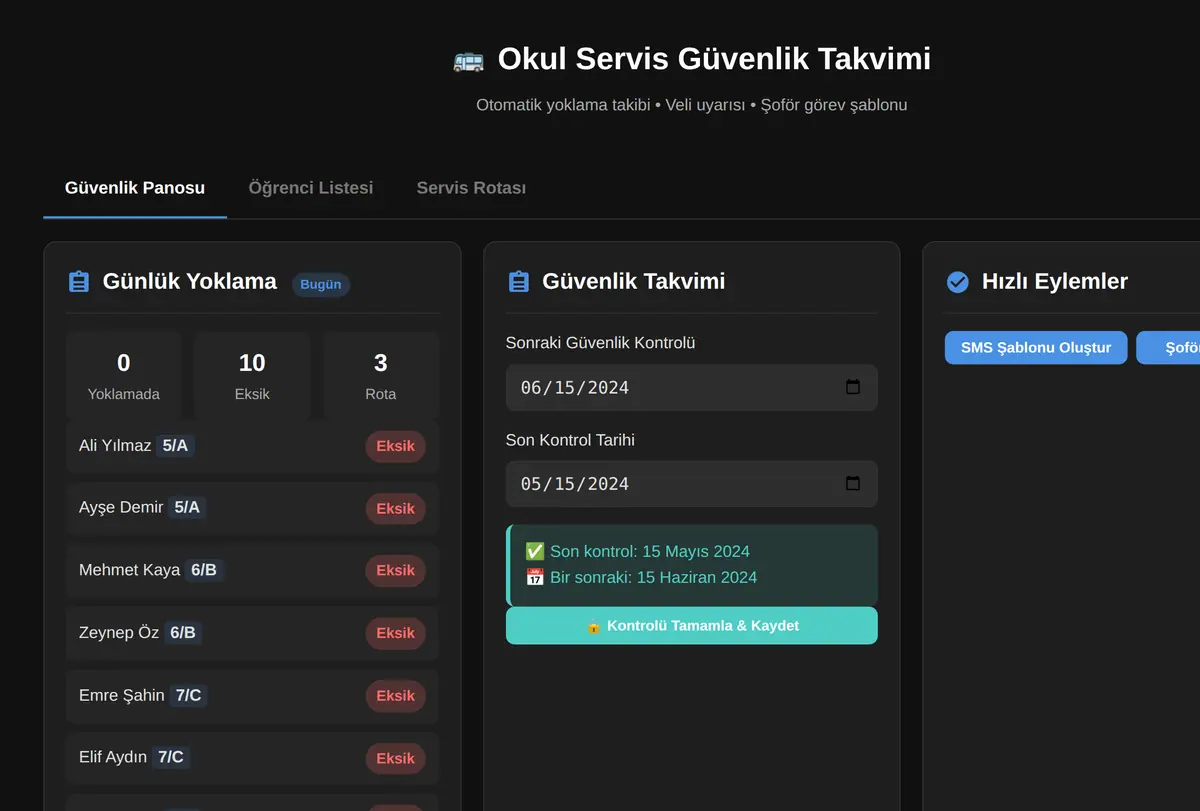Open the Öğrenci Listesi tab

311,188
